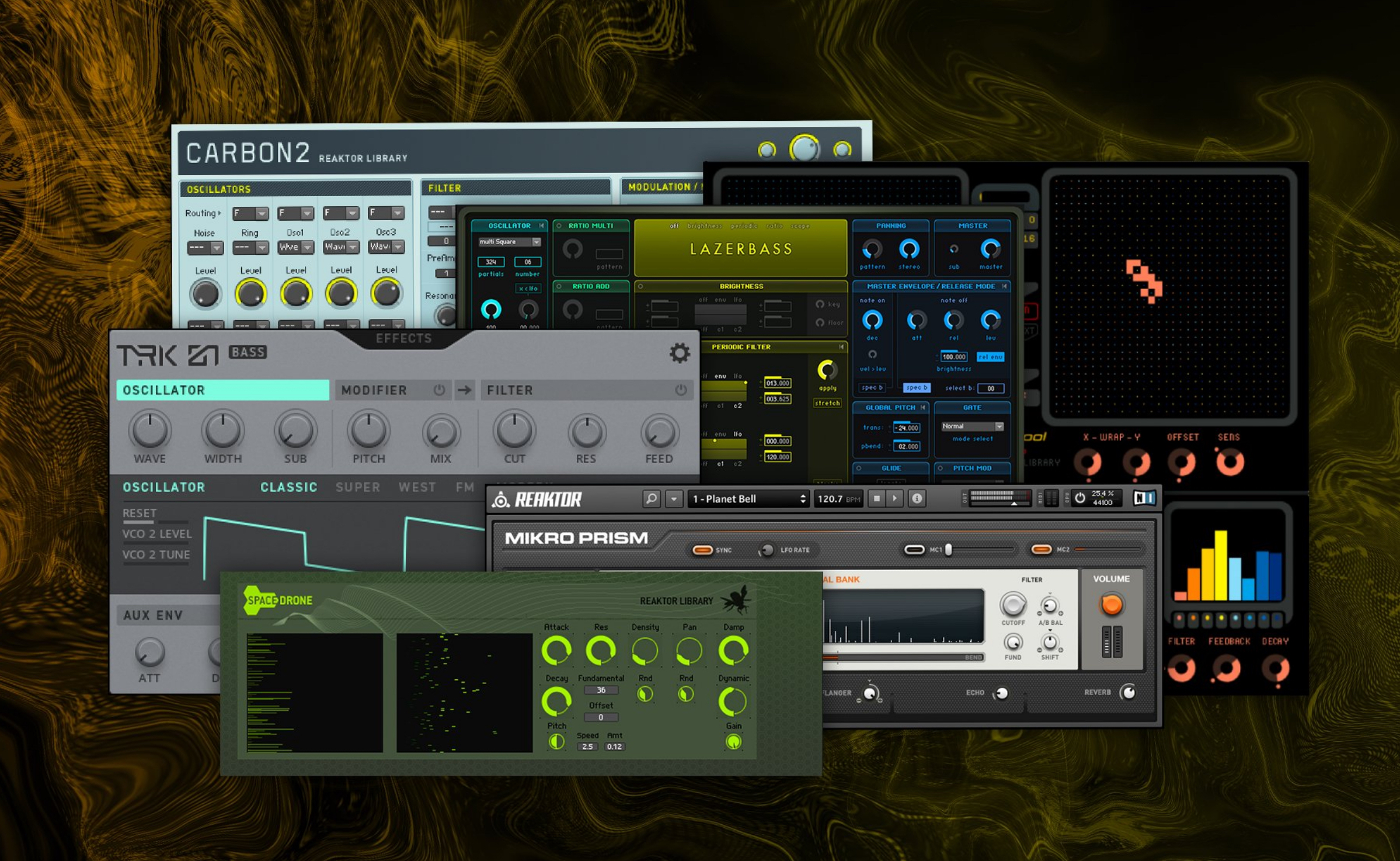Click the partials number field in Lazerbass

point(491,262)
